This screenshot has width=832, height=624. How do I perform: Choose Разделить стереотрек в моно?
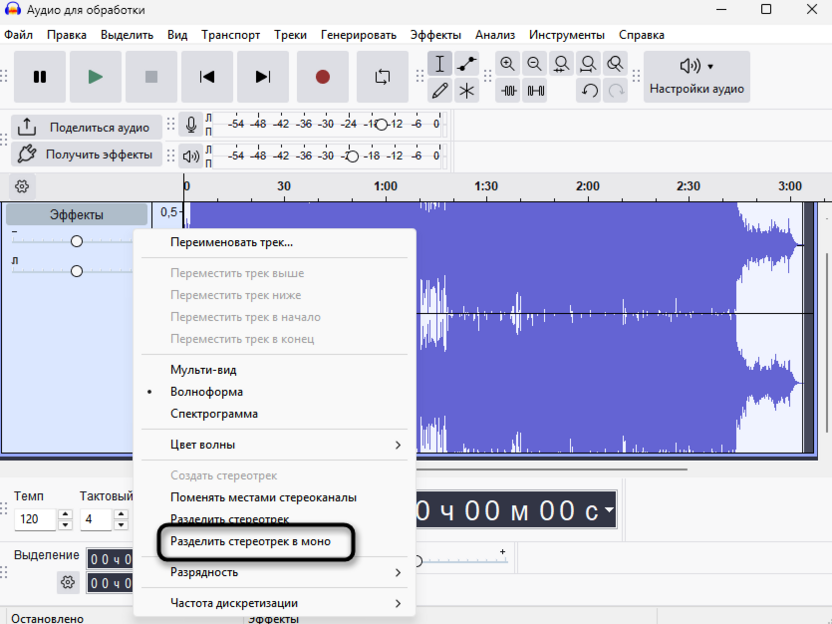coord(274,541)
